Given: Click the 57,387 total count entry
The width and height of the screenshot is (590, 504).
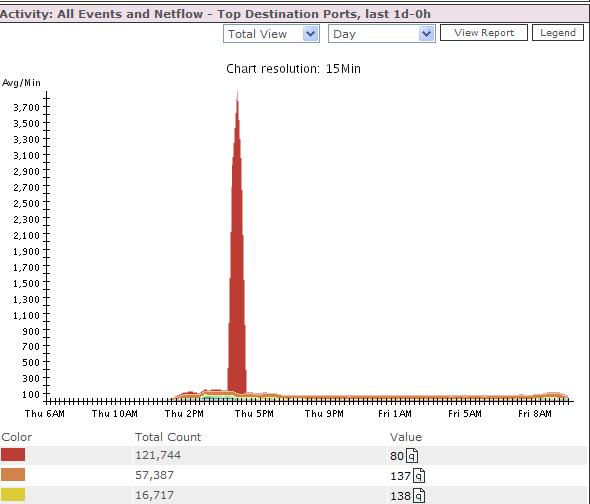Looking at the screenshot, I should point(155,475).
